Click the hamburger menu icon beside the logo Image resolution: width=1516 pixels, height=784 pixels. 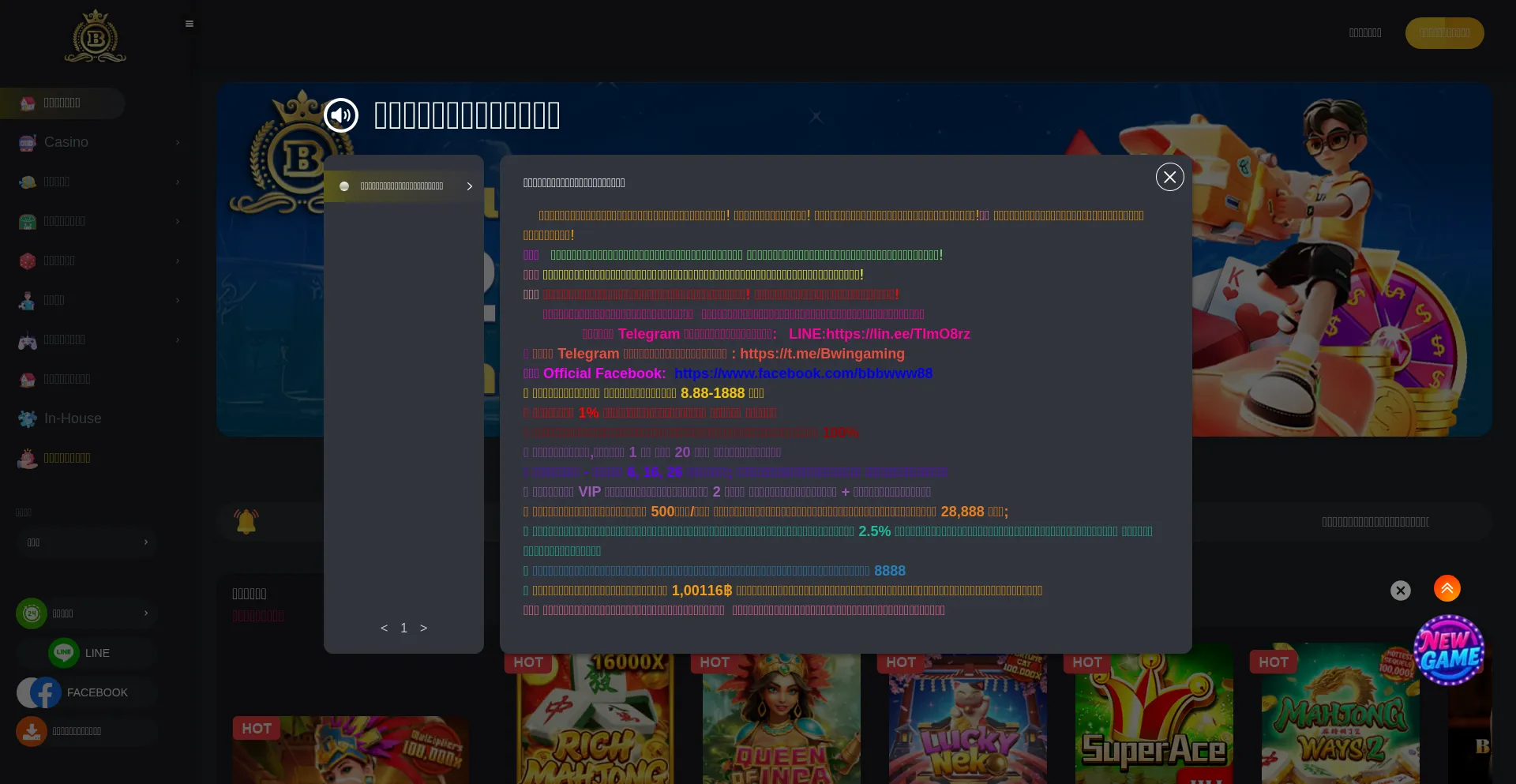click(x=189, y=24)
